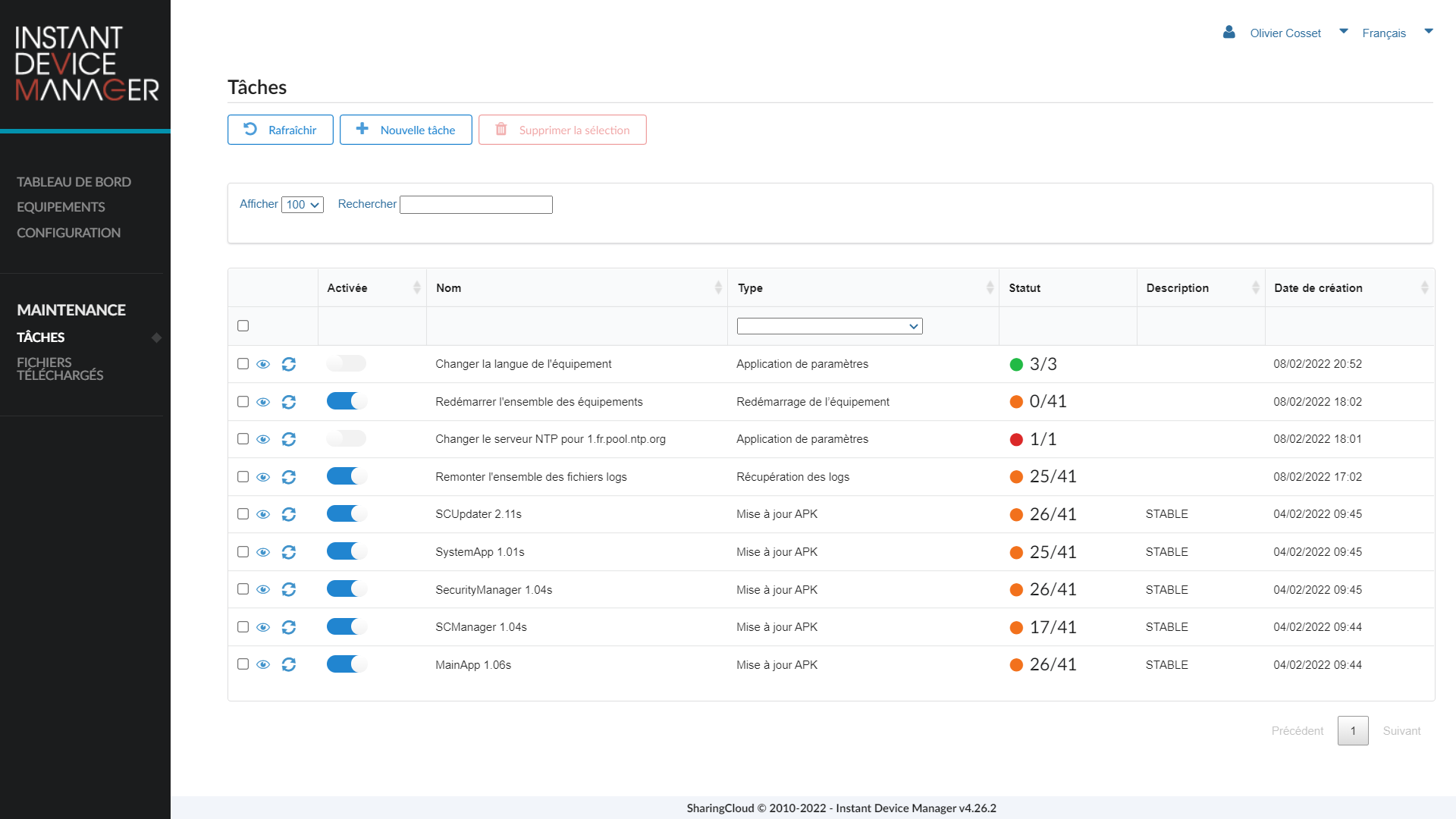Disable the toggle for SecurityManager 1.04s
Image resolution: width=1456 pixels, height=819 pixels.
coord(346,589)
